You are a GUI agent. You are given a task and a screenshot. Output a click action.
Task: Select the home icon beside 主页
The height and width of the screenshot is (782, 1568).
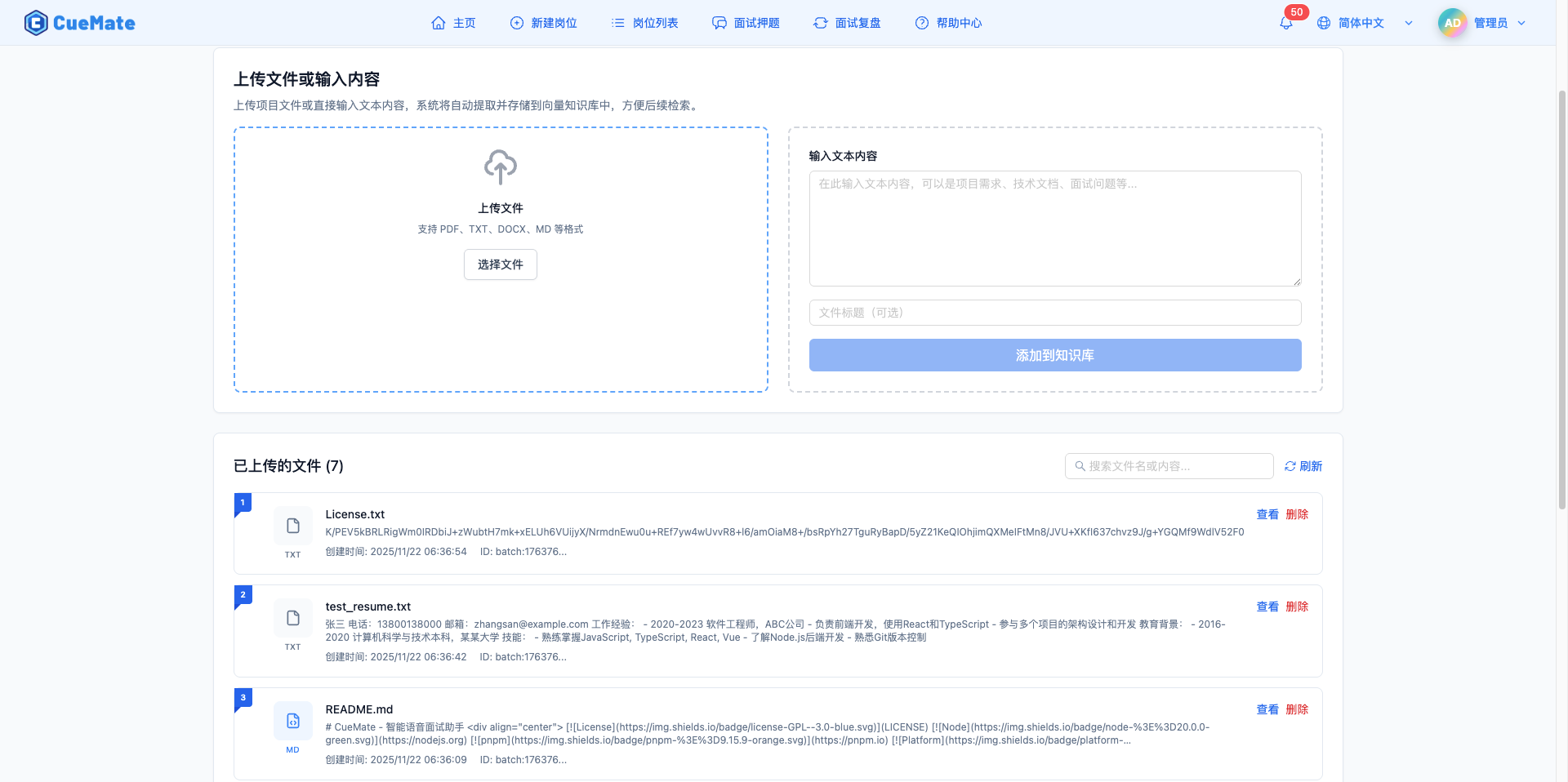[437, 23]
